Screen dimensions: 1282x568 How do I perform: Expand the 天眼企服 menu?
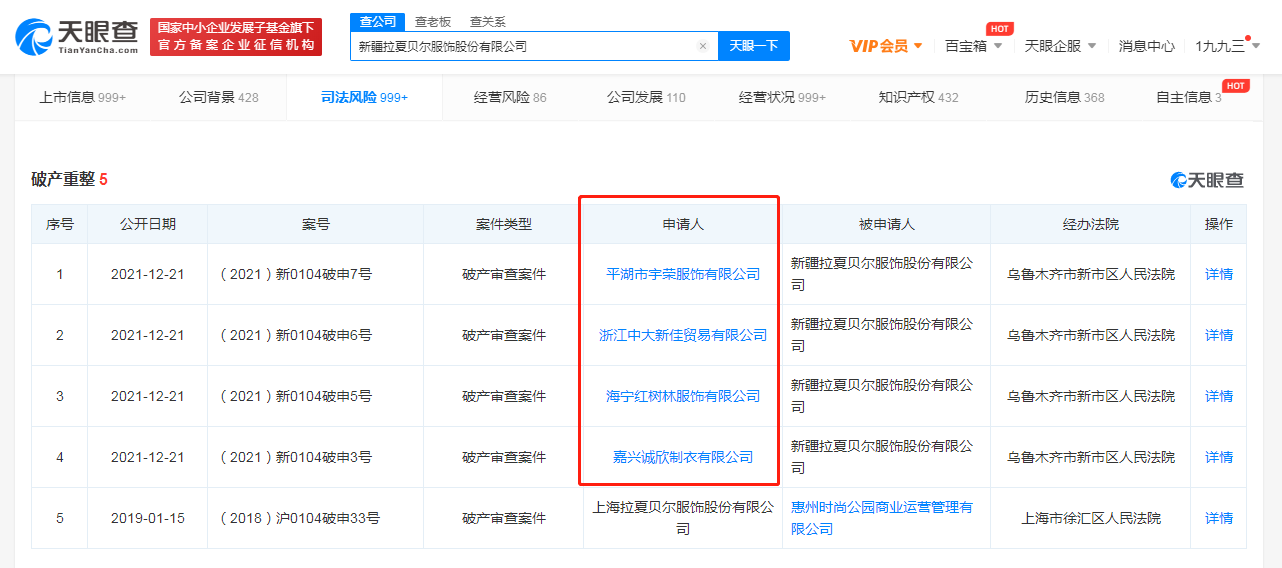[1060, 46]
